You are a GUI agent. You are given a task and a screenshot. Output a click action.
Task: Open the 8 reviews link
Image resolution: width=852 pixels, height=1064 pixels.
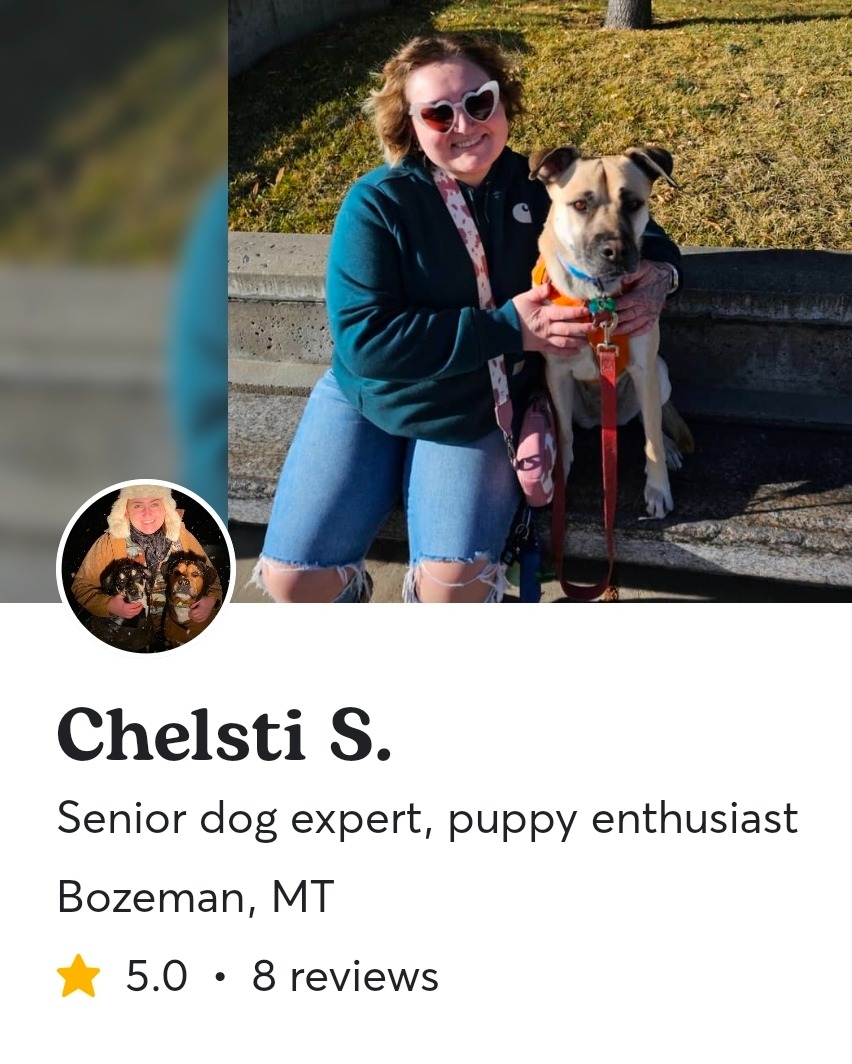(x=345, y=976)
